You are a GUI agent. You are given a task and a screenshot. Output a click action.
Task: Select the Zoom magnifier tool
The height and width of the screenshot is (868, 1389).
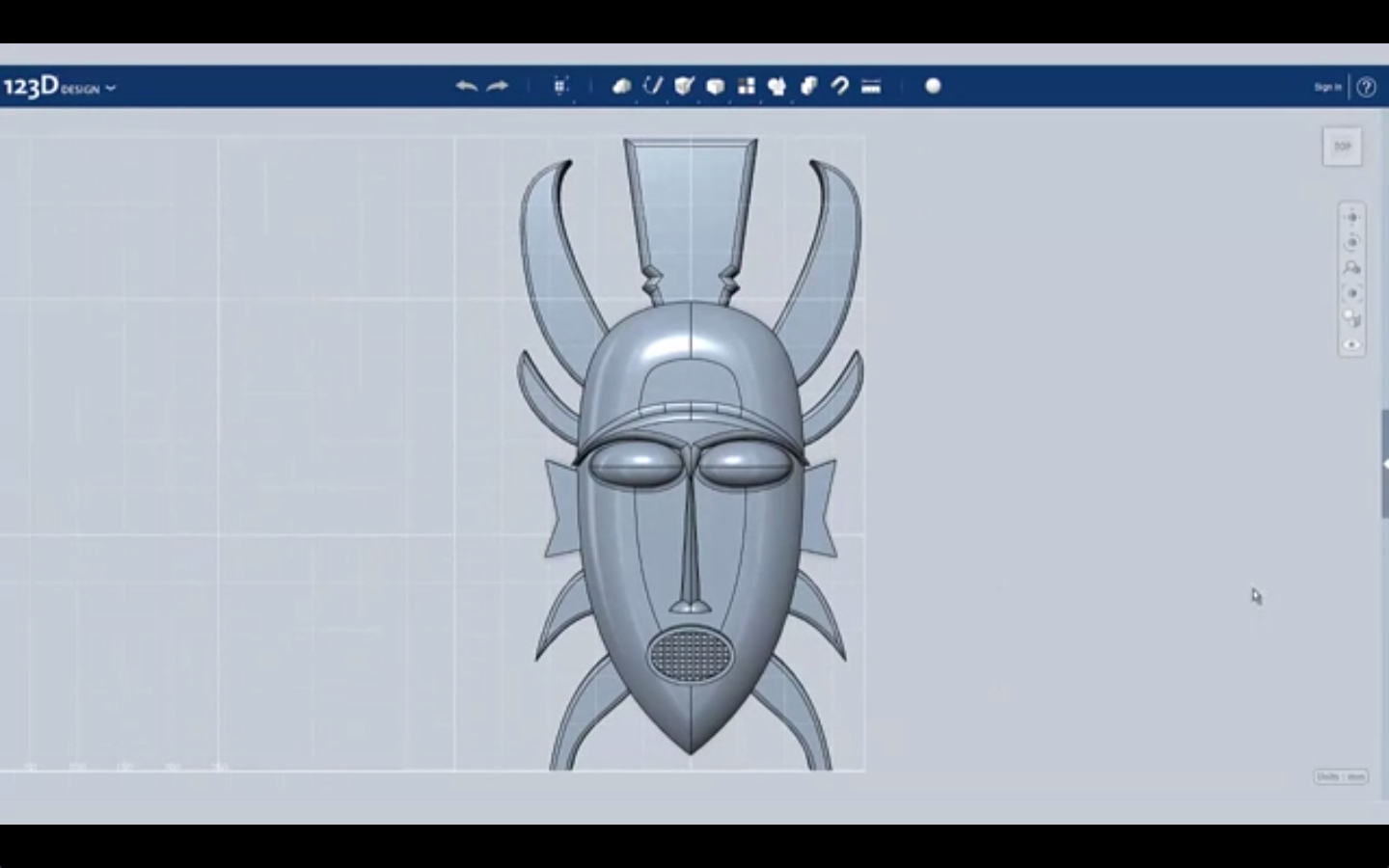(1351, 268)
